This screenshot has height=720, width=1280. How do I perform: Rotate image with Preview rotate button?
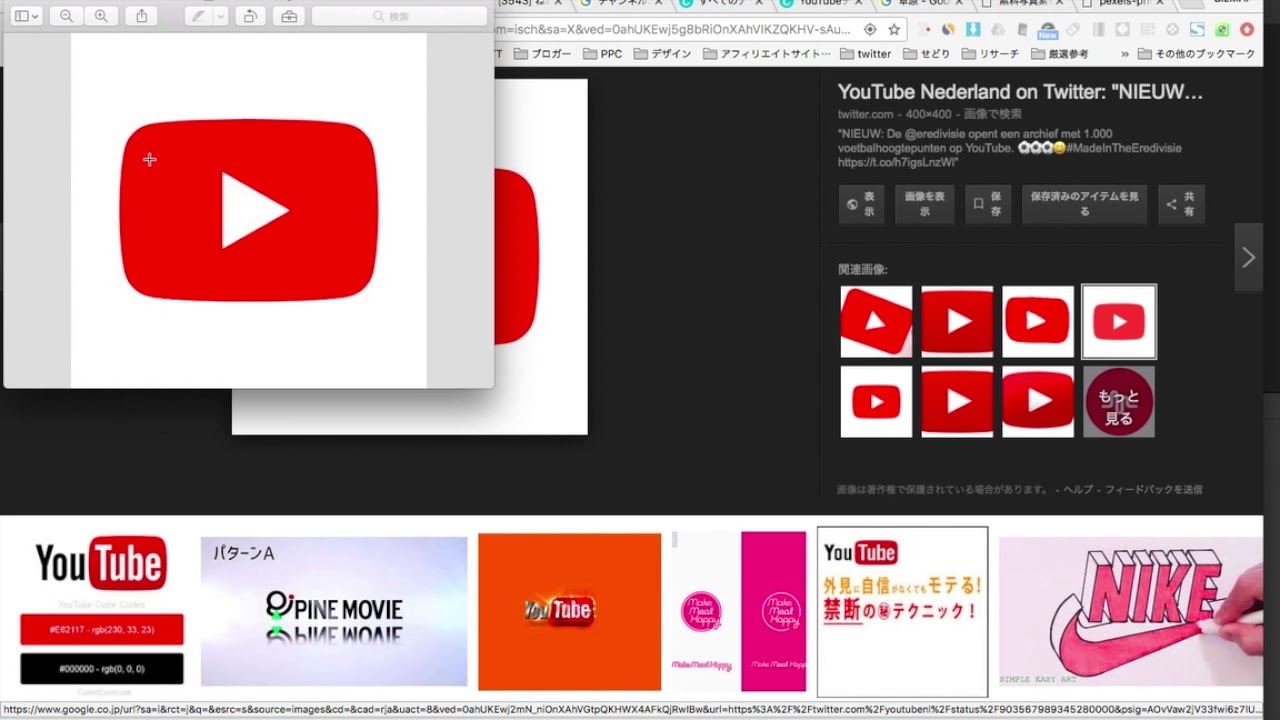250,16
